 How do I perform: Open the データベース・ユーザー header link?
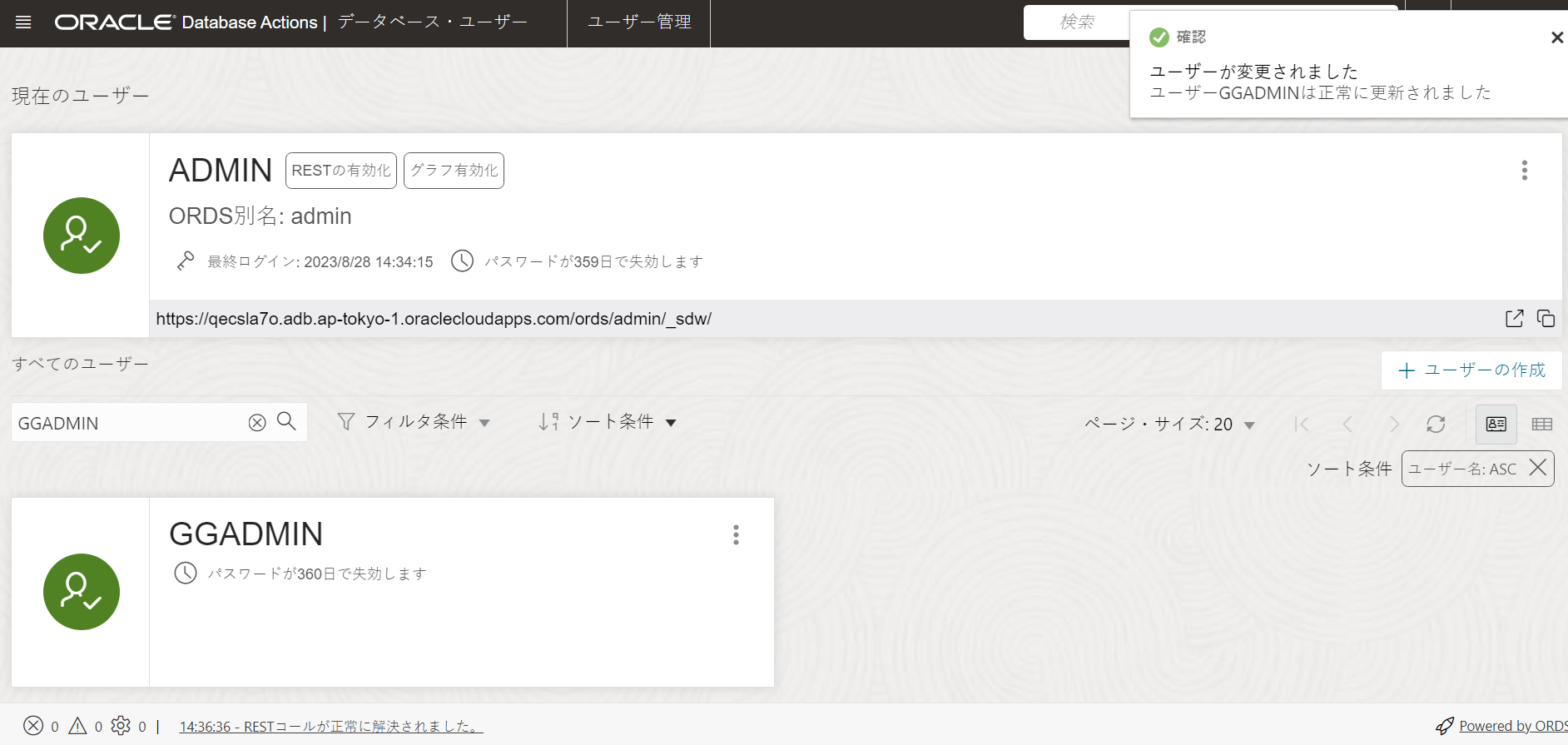tap(433, 22)
